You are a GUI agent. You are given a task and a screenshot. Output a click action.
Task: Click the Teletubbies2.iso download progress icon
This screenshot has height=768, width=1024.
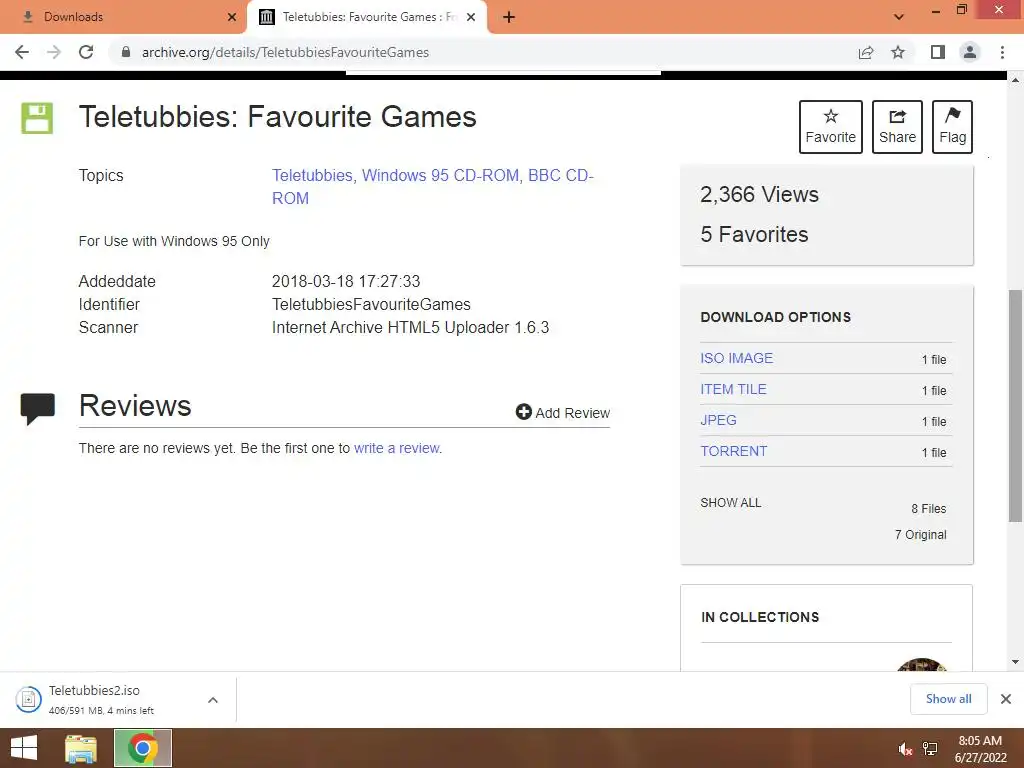point(29,699)
